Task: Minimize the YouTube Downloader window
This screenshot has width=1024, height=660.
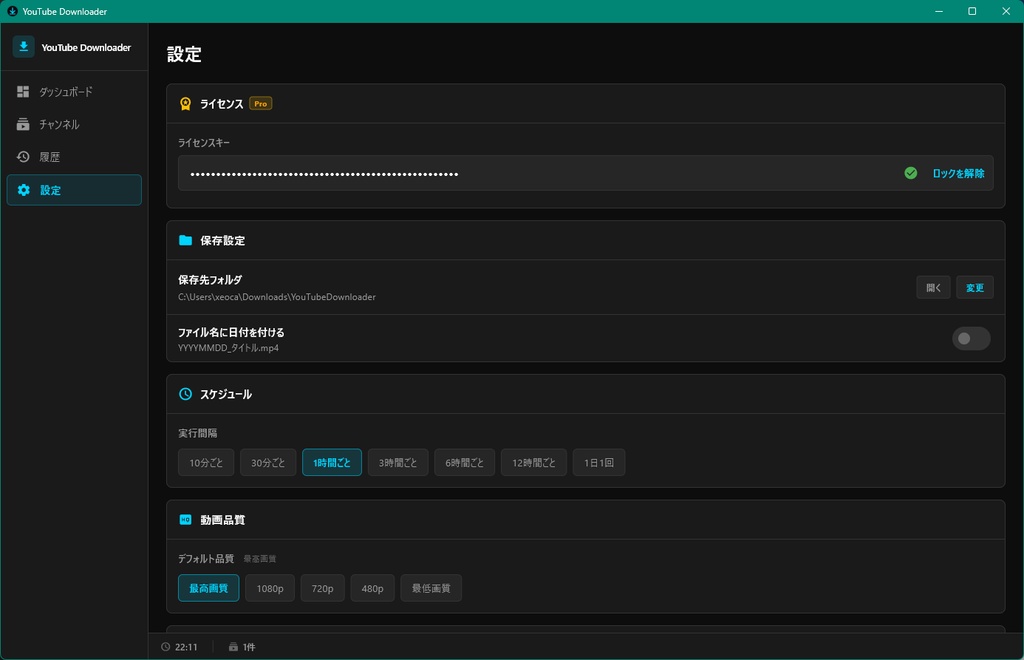Action: (939, 11)
